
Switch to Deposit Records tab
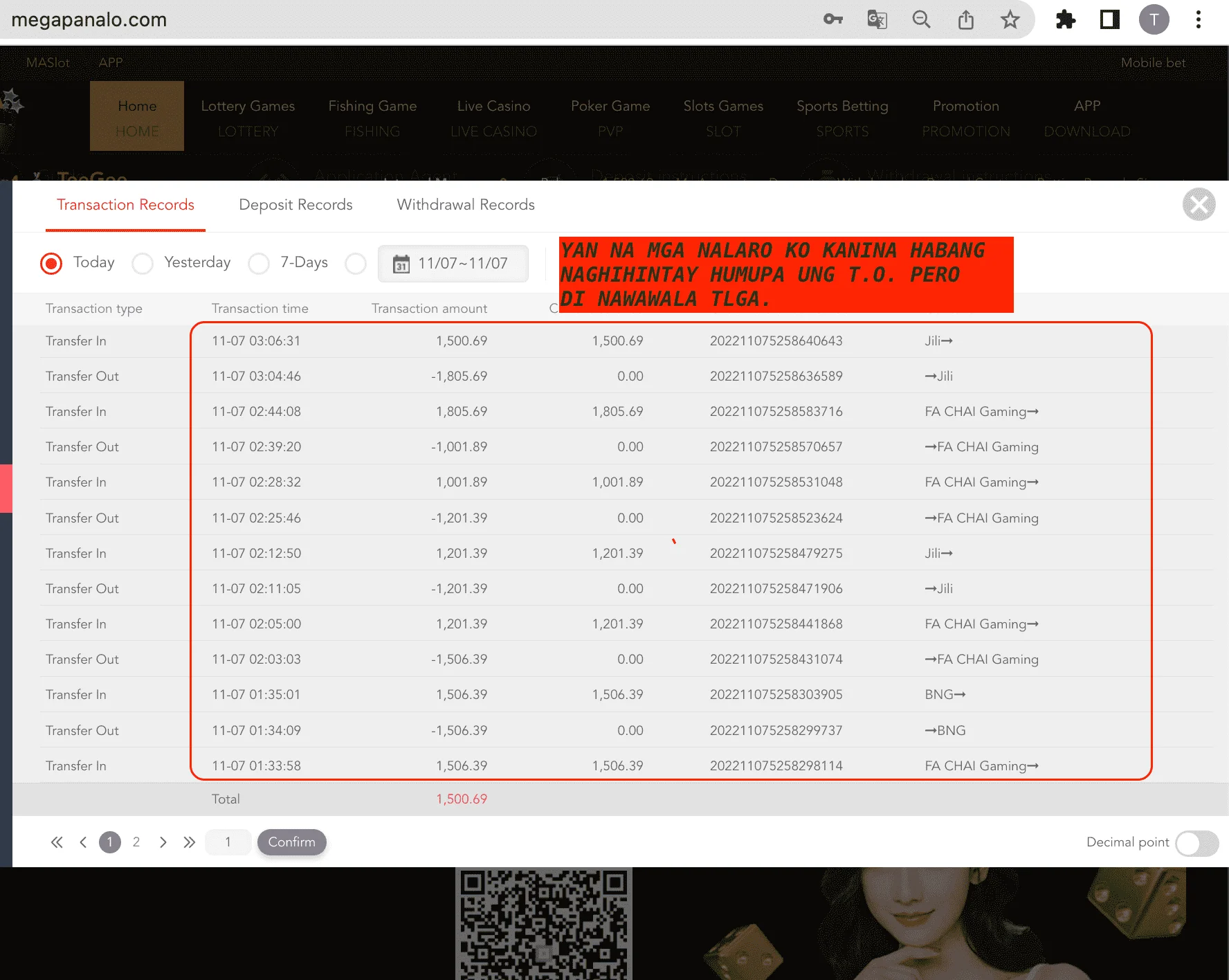pyautogui.click(x=295, y=205)
